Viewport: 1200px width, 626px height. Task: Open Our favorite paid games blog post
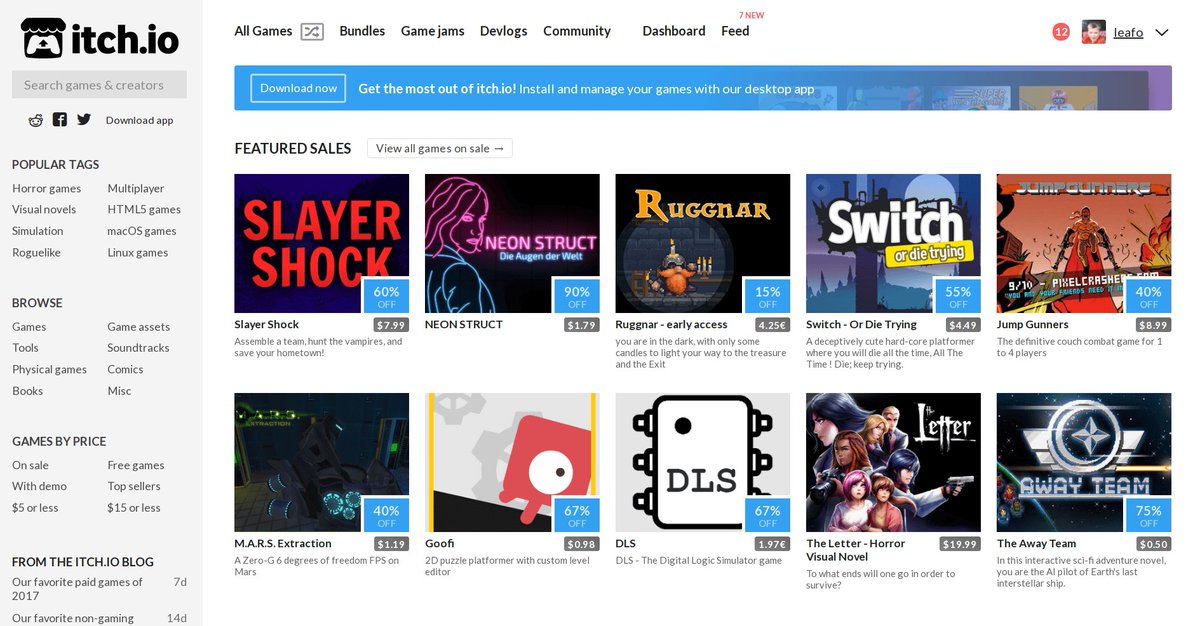[x=77, y=588]
